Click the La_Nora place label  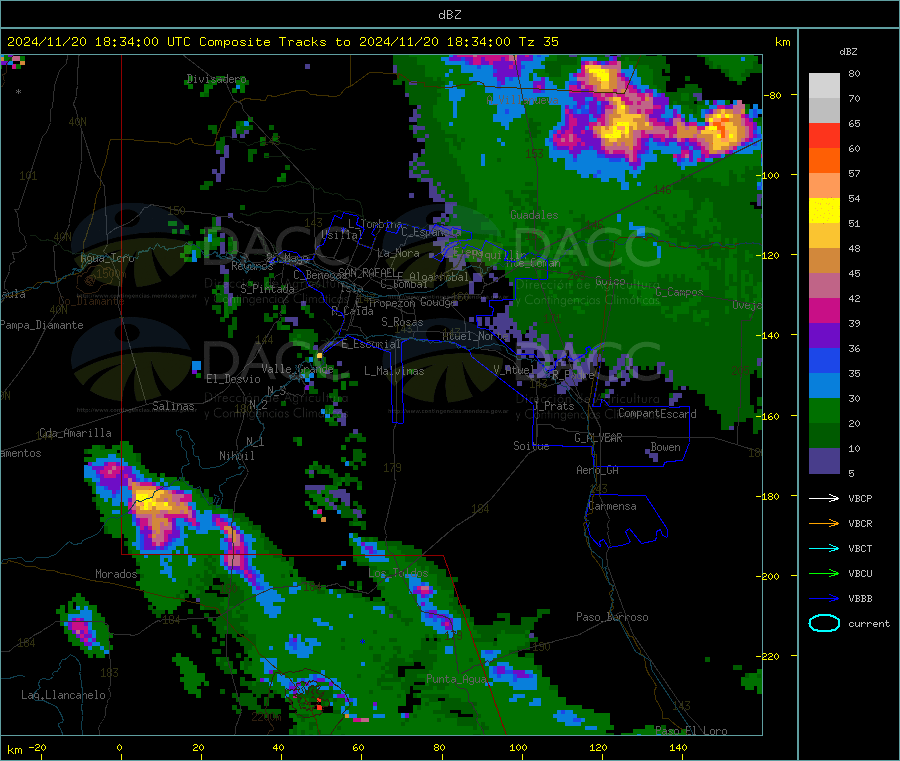click(398, 253)
